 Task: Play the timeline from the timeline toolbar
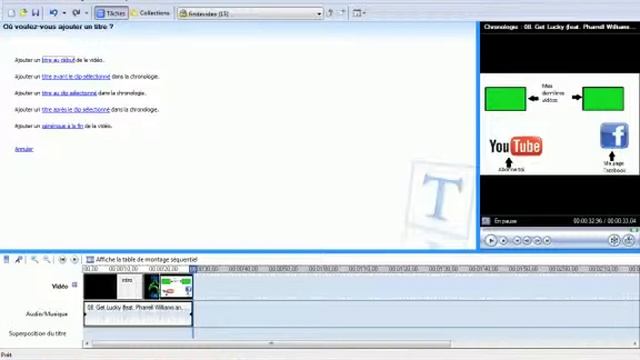(74, 260)
